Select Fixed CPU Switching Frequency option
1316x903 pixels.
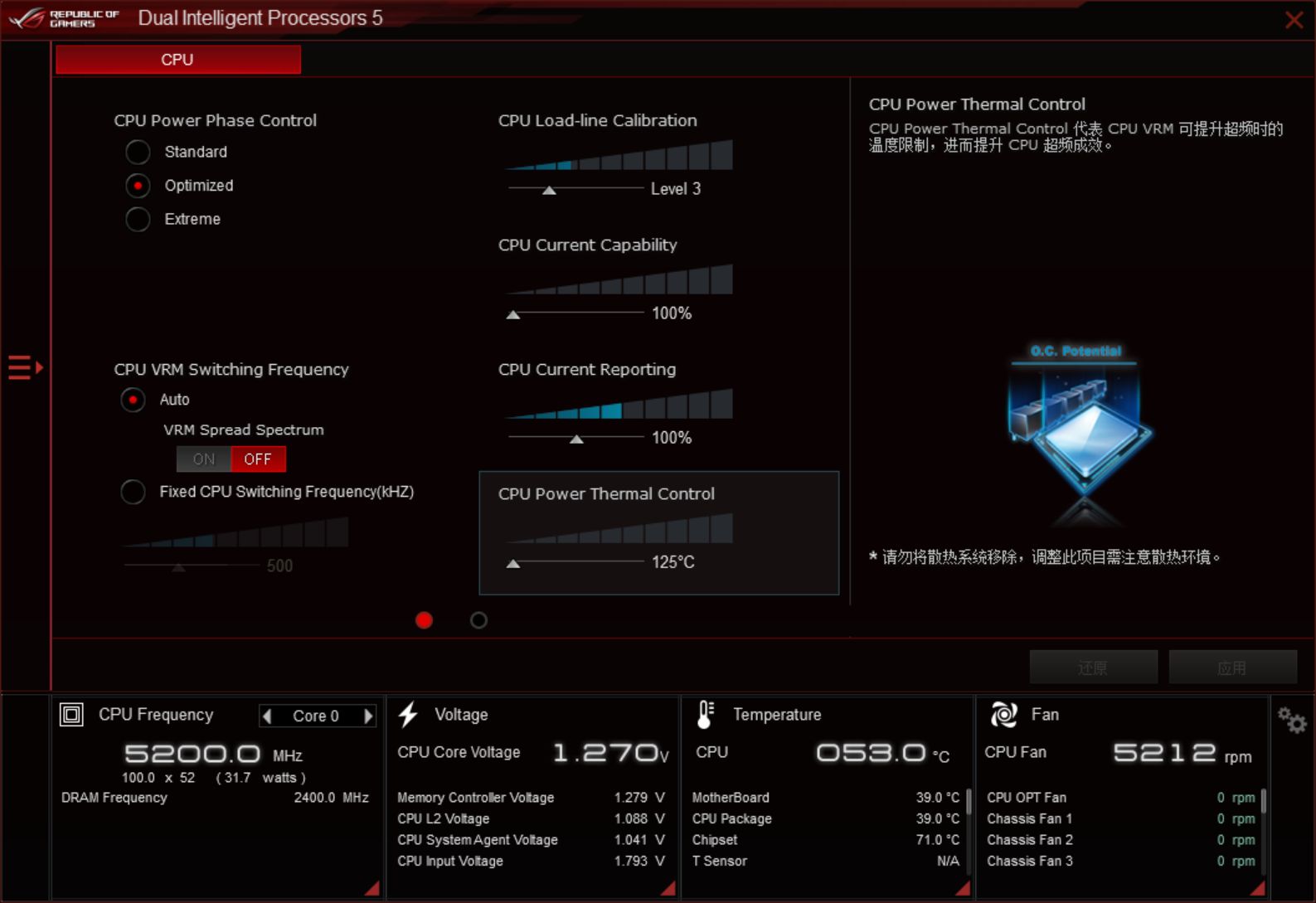tap(133, 492)
